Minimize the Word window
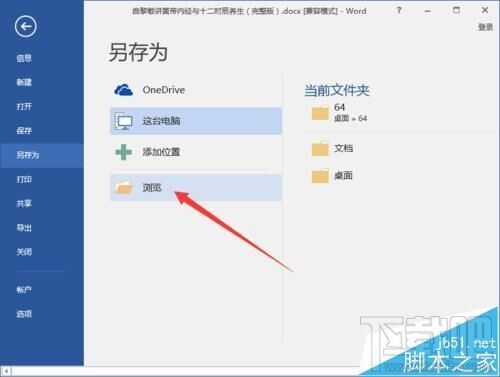The width and height of the screenshot is (500, 377). (428, 11)
